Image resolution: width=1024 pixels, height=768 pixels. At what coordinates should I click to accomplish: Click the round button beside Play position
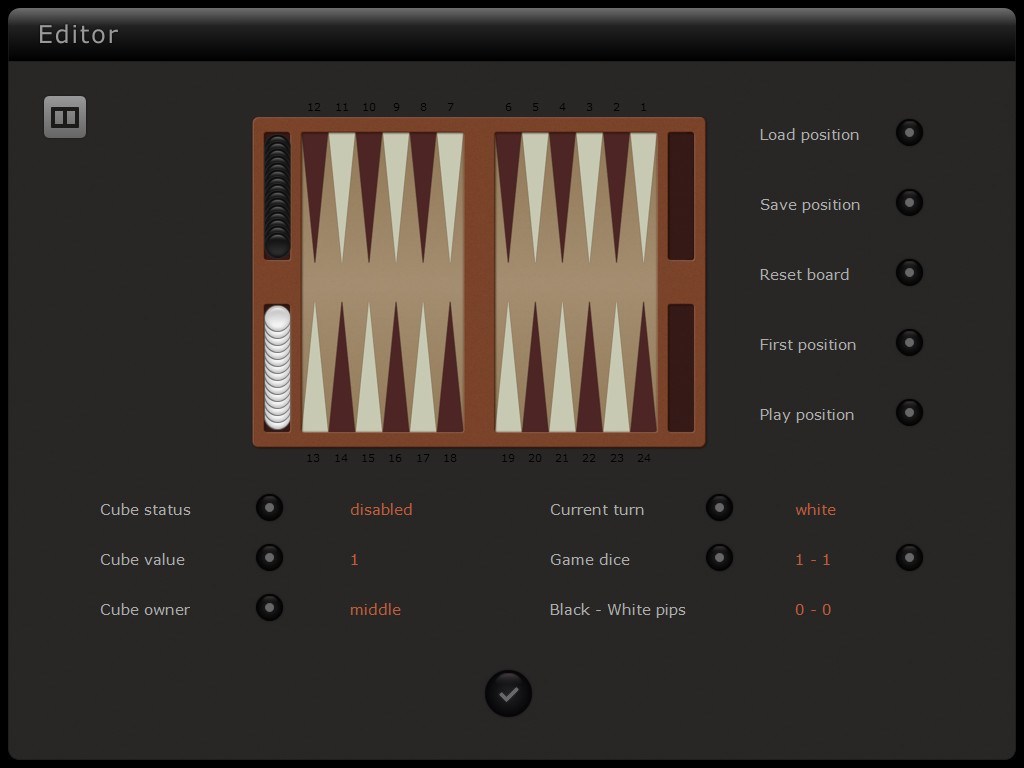(x=909, y=412)
